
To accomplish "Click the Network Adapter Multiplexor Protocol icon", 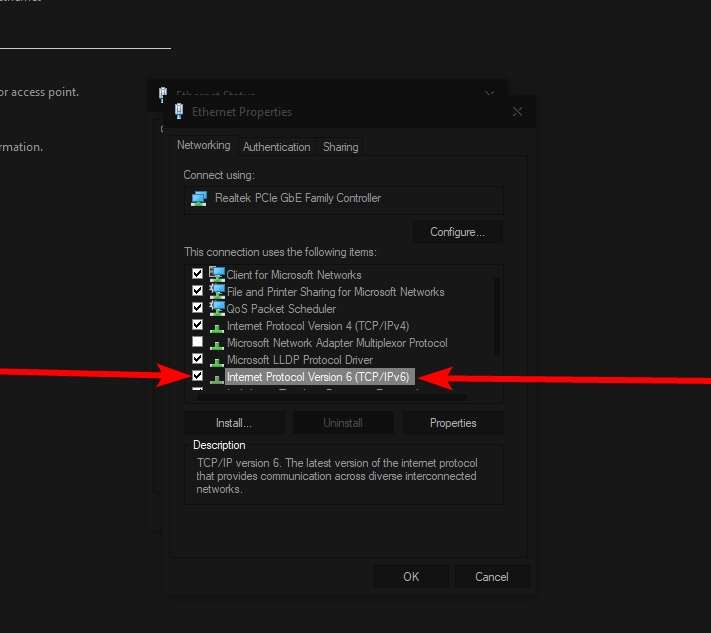I will tap(217, 344).
